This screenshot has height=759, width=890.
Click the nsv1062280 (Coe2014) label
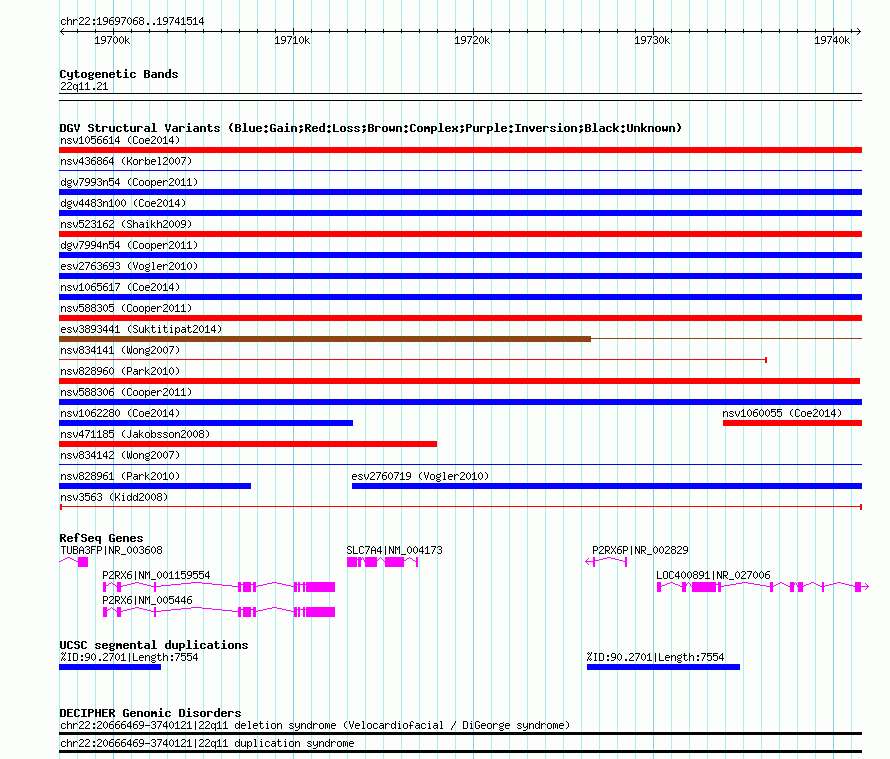120,413
